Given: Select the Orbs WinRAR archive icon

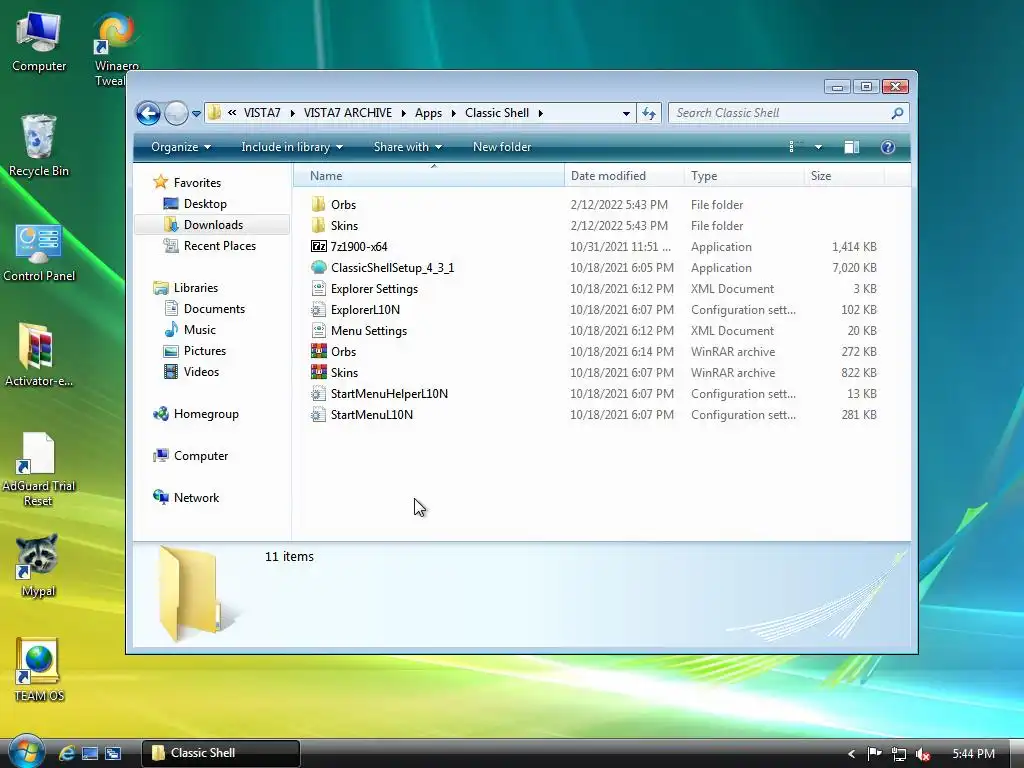Looking at the screenshot, I should 318,351.
